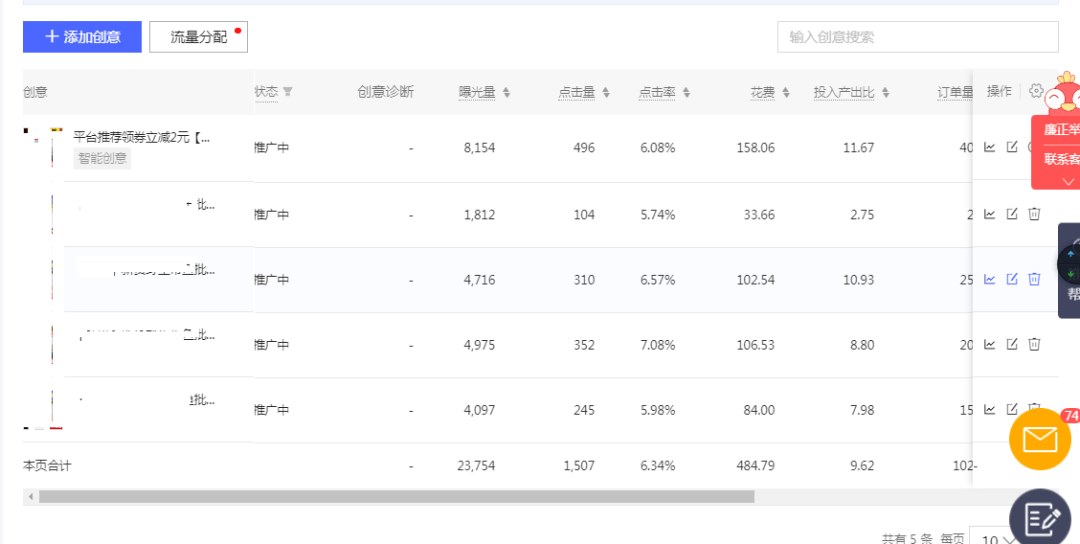
Task: Edit the fourth row creative
Action: pos(1012,344)
